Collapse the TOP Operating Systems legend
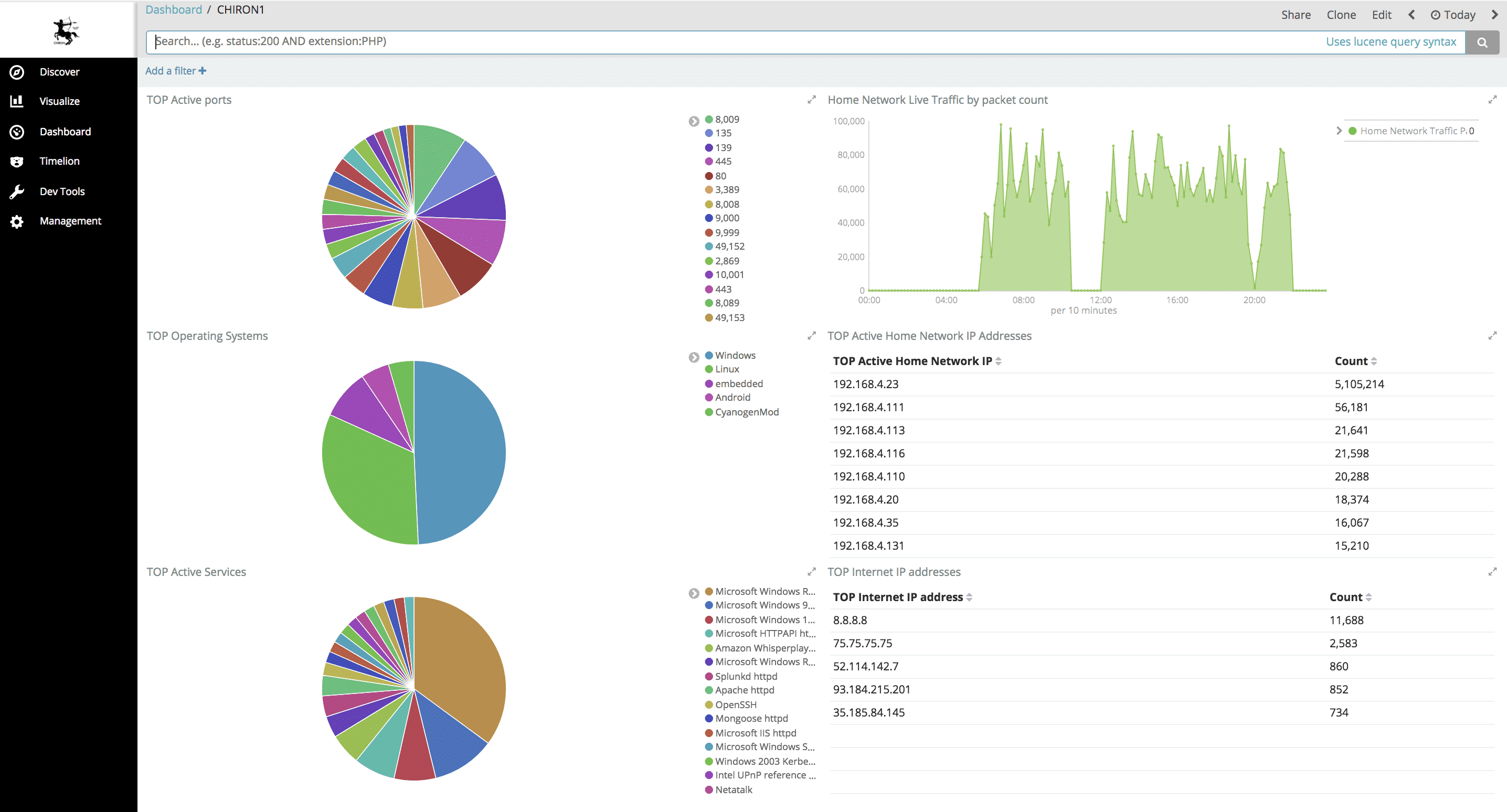Image resolution: width=1507 pixels, height=812 pixels. pos(694,357)
